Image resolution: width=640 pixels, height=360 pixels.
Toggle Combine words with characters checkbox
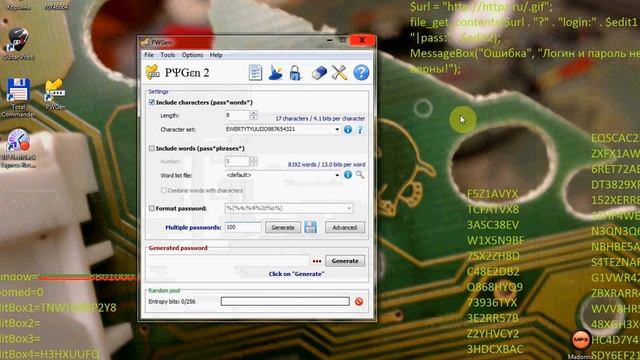(x=164, y=191)
